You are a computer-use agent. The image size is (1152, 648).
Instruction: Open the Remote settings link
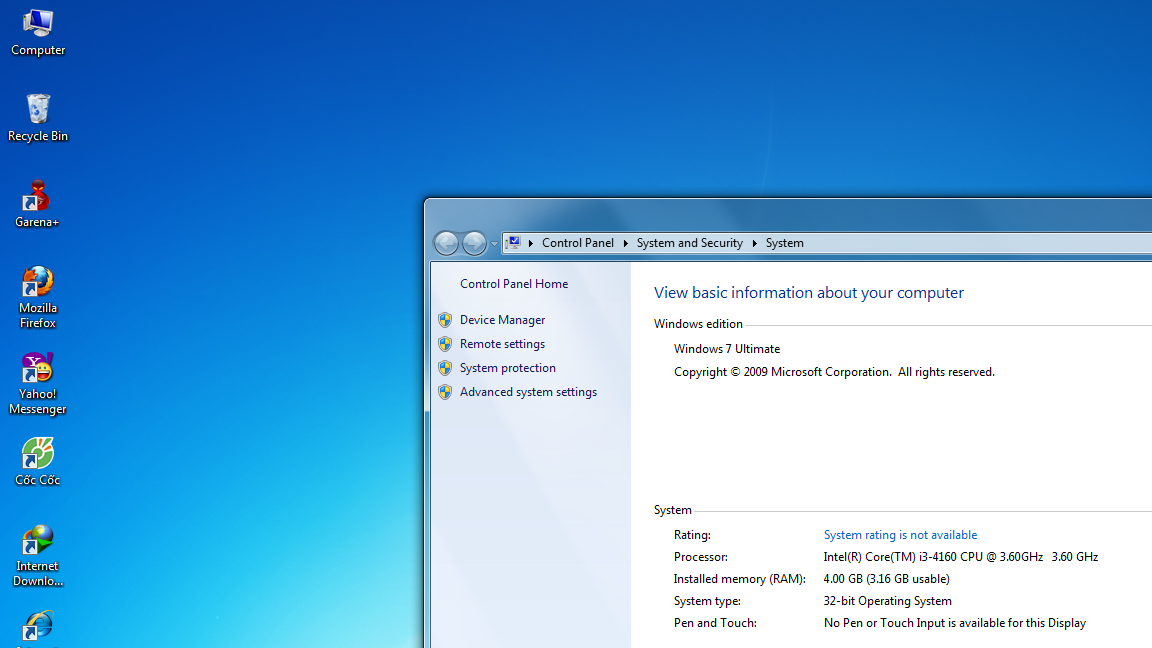point(502,344)
